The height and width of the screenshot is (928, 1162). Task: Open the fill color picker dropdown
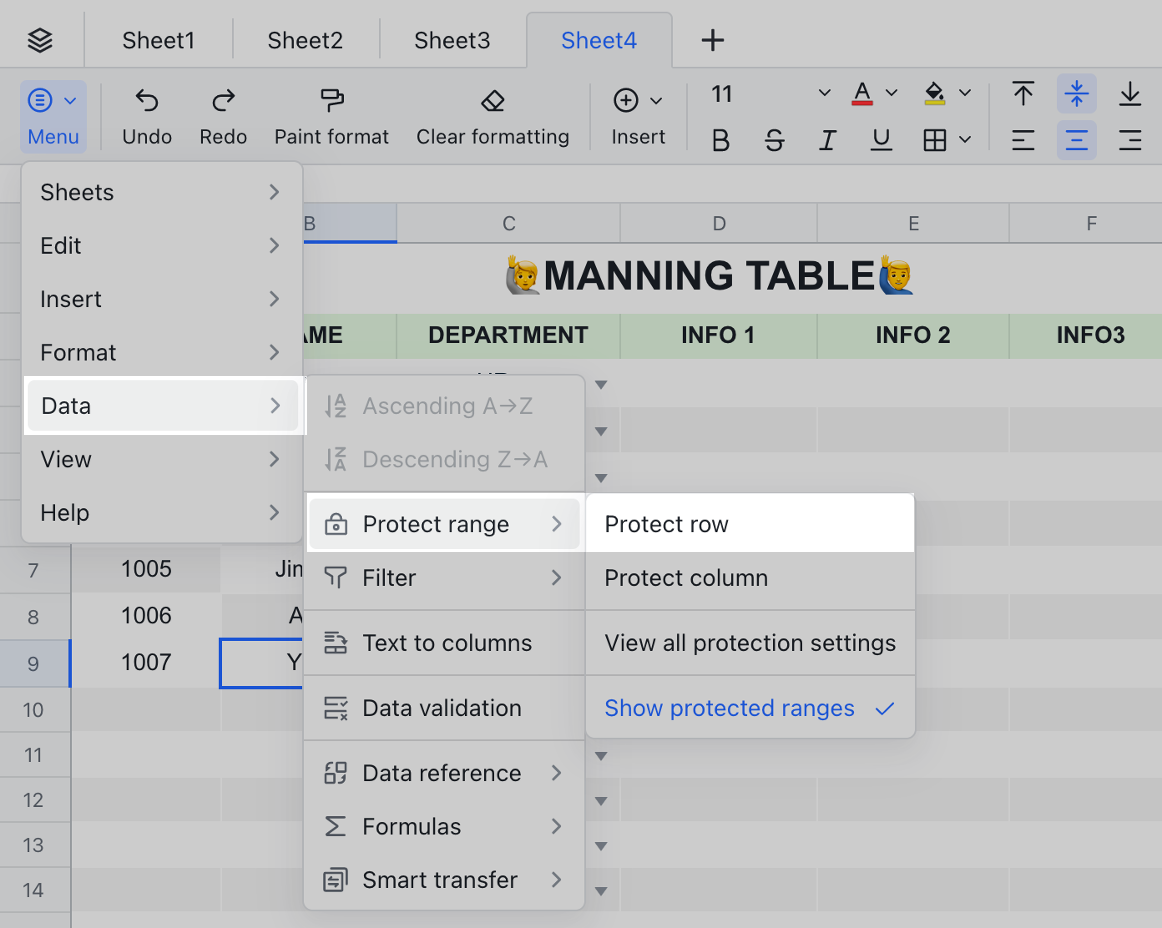965,94
